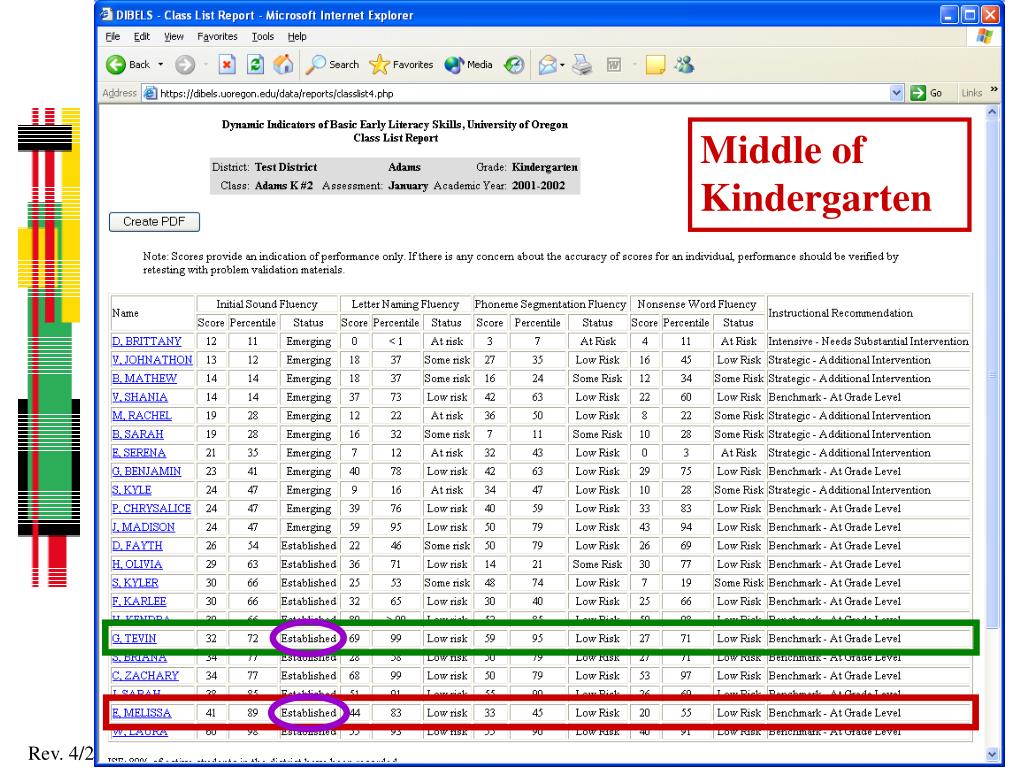Open the History clock icon
This screenshot has width=1024, height=768.
[x=515, y=65]
